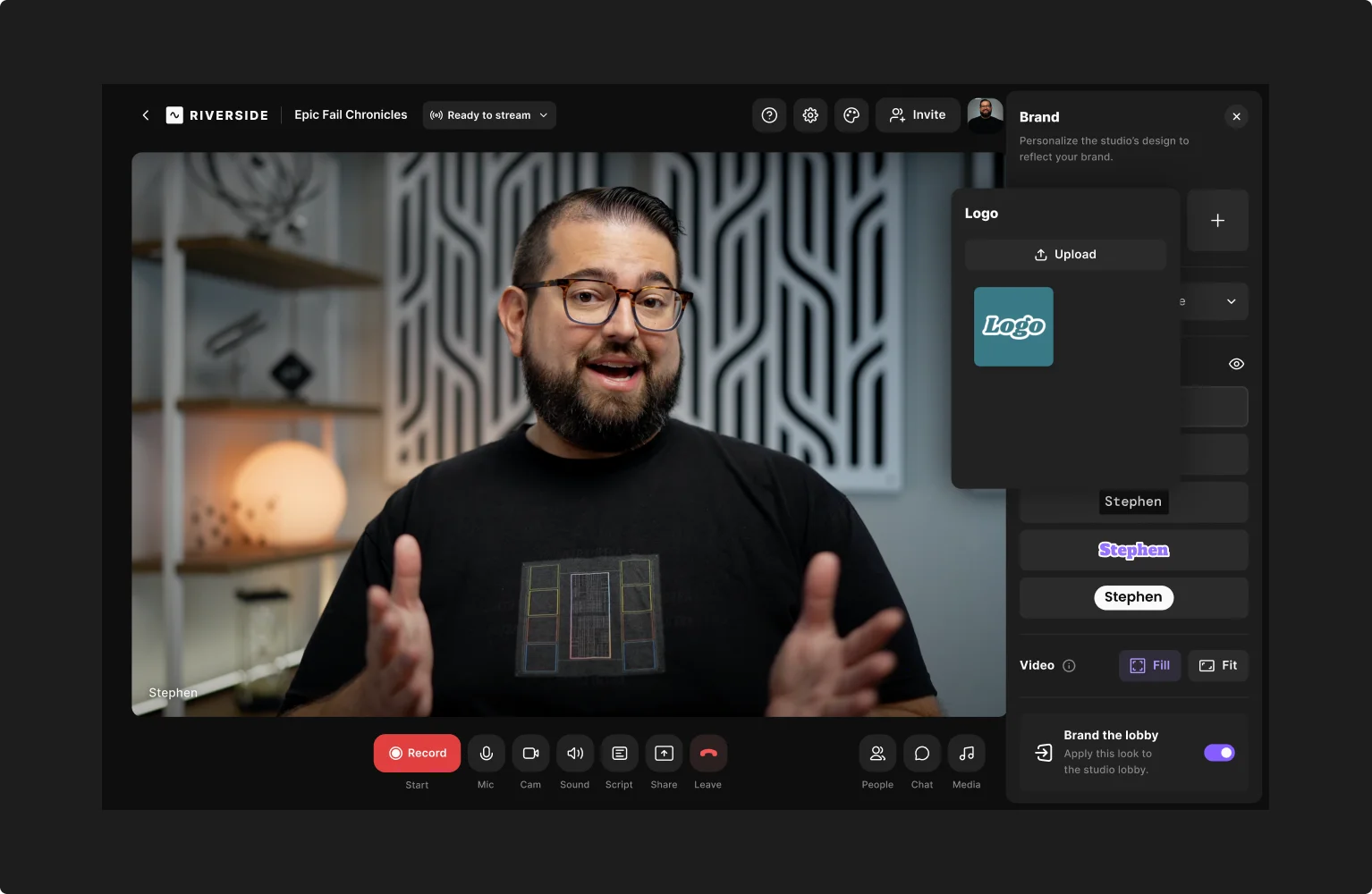Invite participants to the studio

click(917, 114)
